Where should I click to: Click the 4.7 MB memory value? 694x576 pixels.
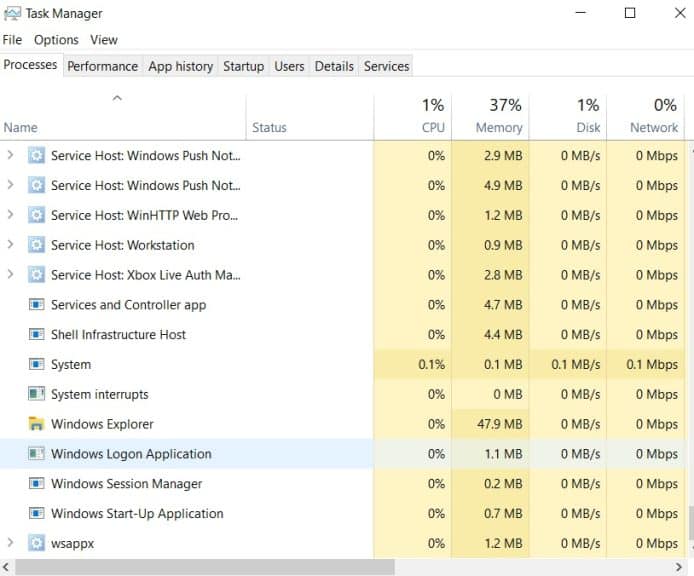tap(503, 305)
